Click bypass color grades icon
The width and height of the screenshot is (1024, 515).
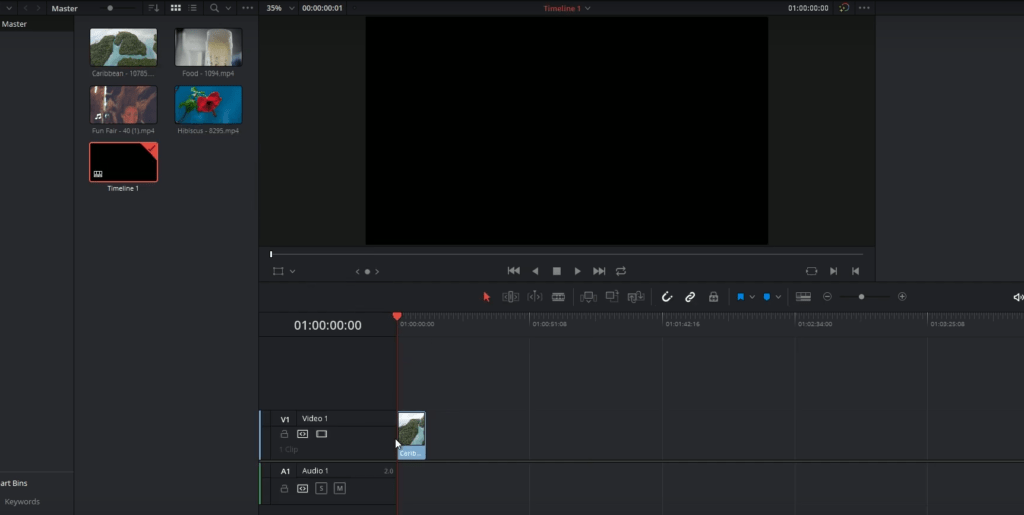[844, 8]
